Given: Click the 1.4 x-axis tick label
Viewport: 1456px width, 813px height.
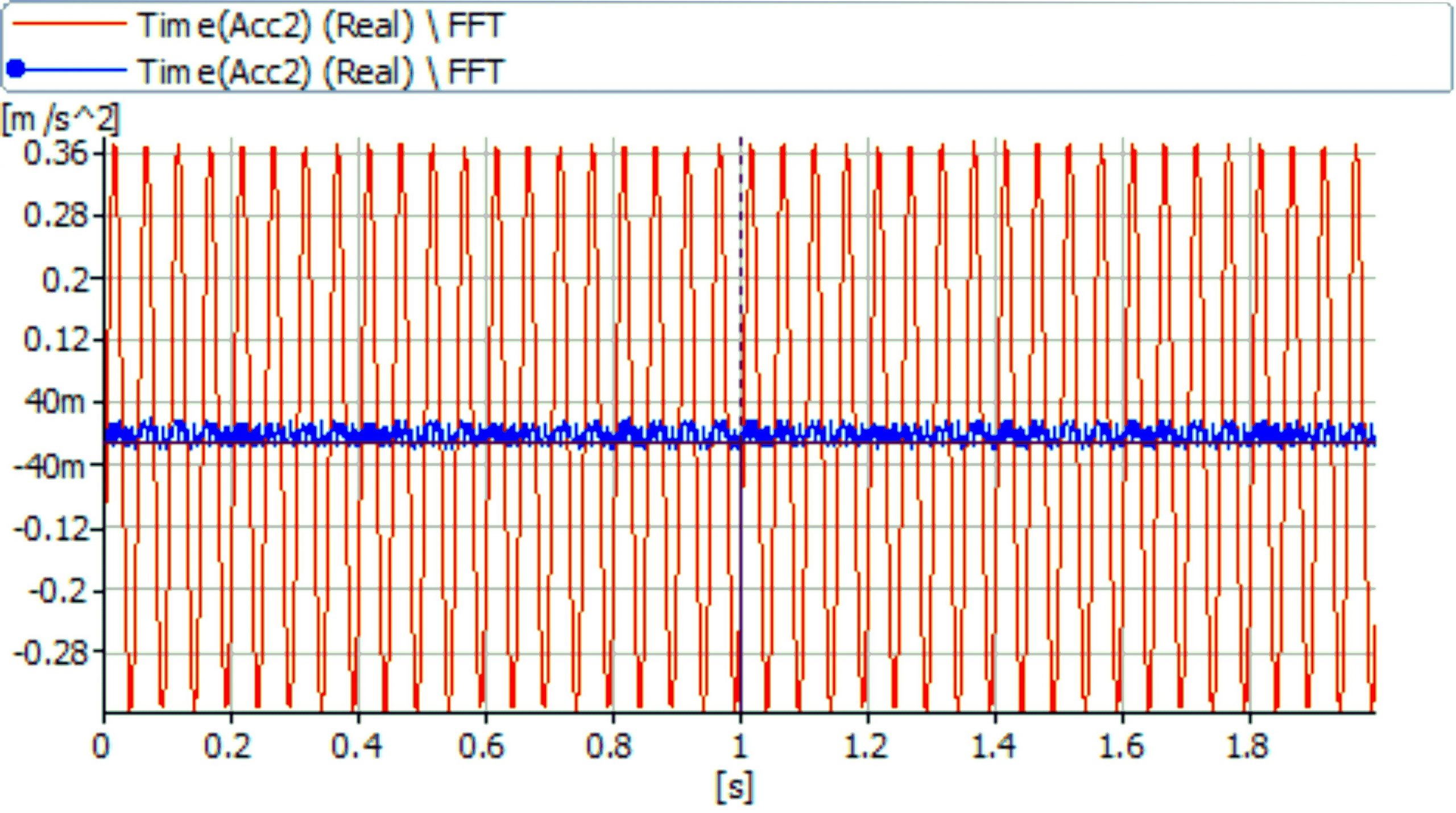Looking at the screenshot, I should pyautogui.click(x=992, y=746).
